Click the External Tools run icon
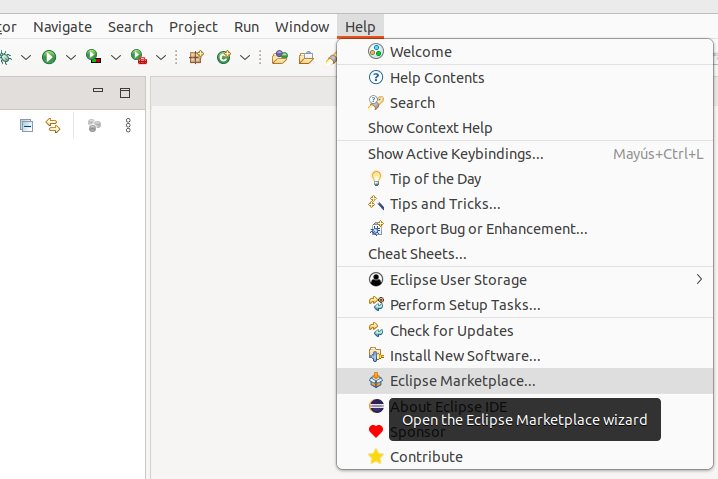This screenshot has width=718, height=479. coord(139,57)
